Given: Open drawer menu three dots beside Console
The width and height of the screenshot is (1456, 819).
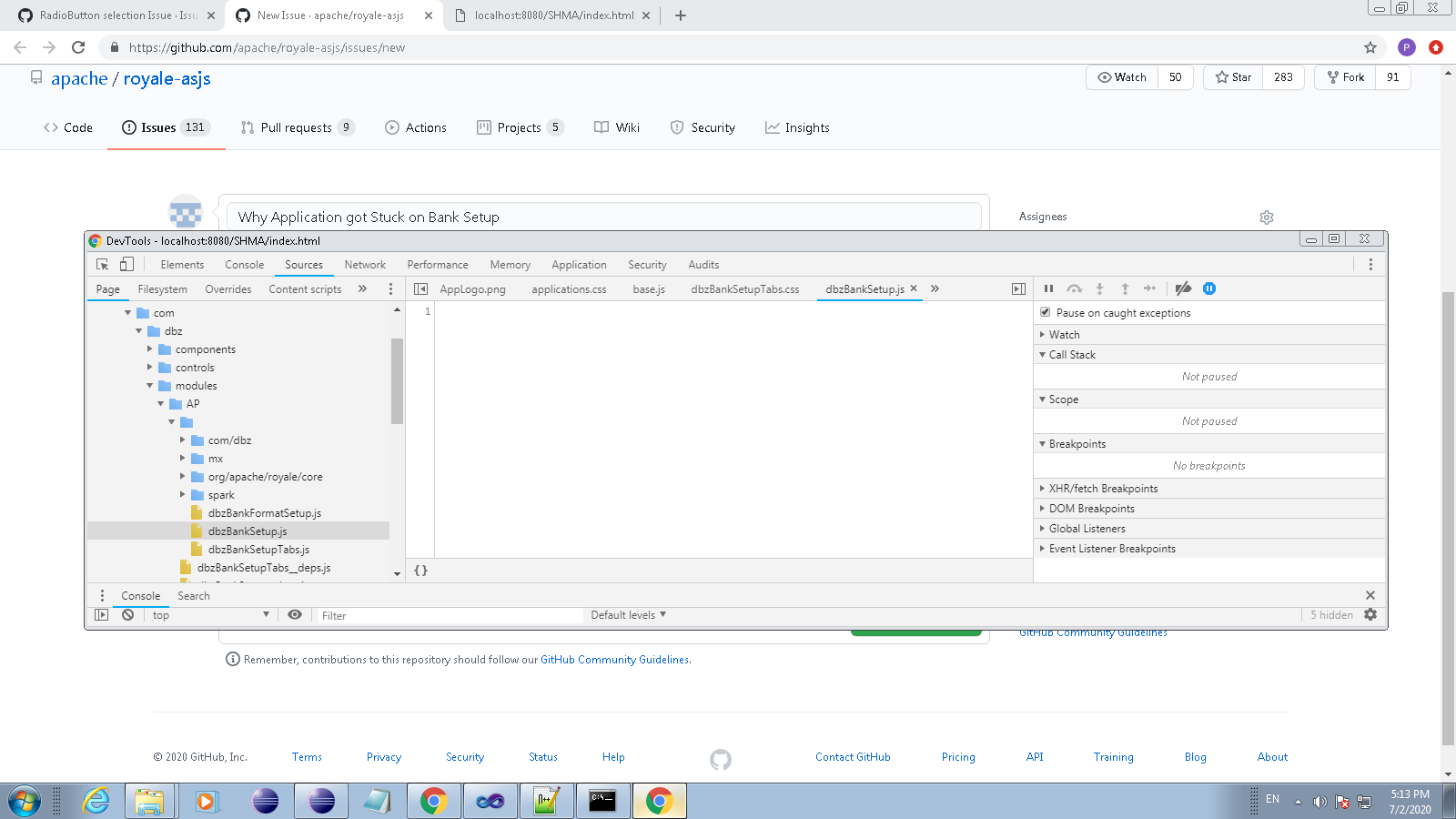Looking at the screenshot, I should pos(102,595).
